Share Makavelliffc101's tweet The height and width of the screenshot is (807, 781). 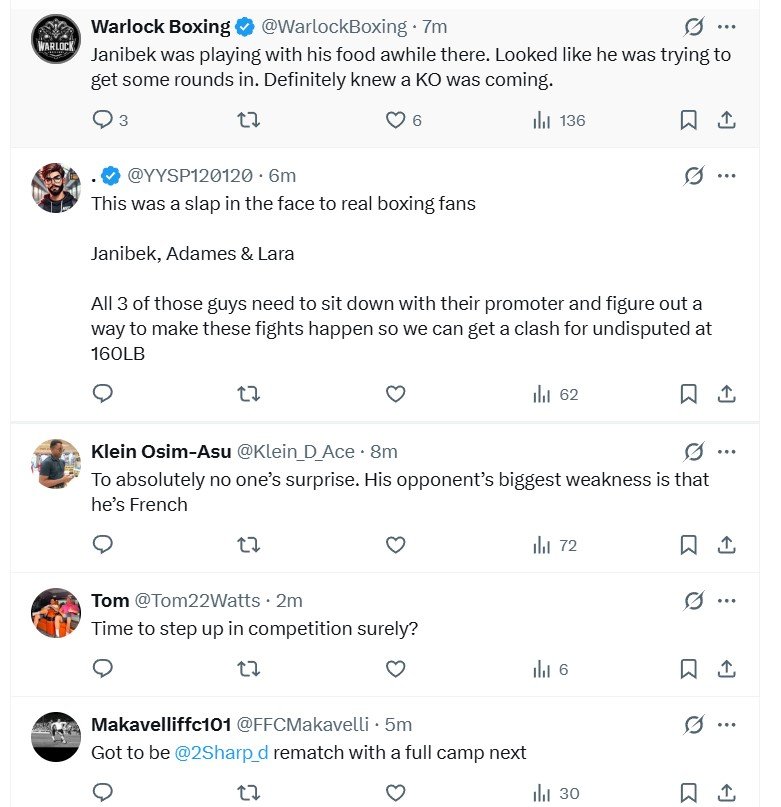(728, 793)
